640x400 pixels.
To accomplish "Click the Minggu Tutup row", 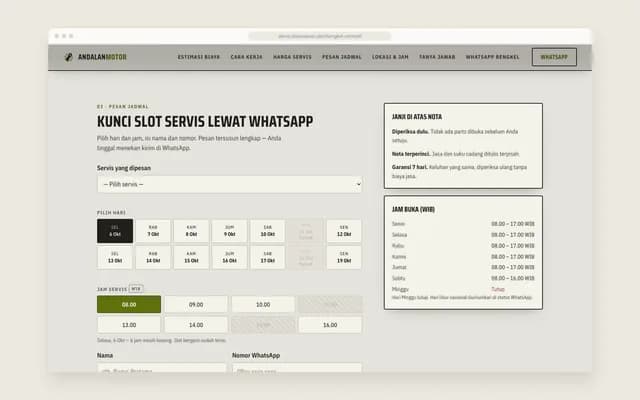I will tap(463, 289).
